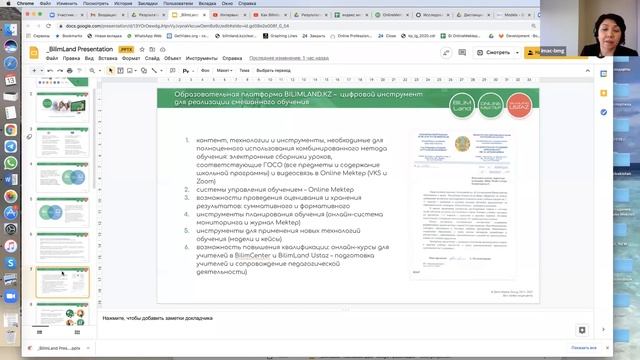Click the add comment icon in toolbar
Screen dimensions: 640x360
pos(173,71)
